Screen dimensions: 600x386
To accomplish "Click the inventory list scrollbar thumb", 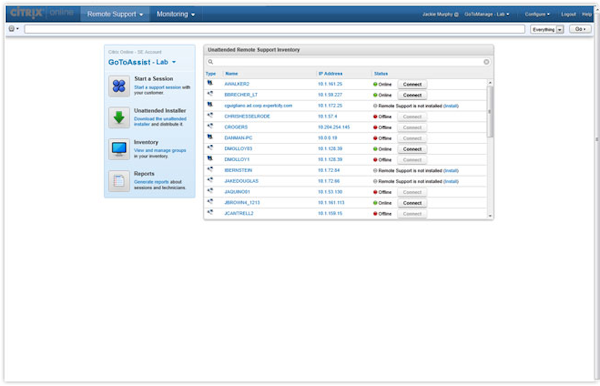I will [x=490, y=111].
